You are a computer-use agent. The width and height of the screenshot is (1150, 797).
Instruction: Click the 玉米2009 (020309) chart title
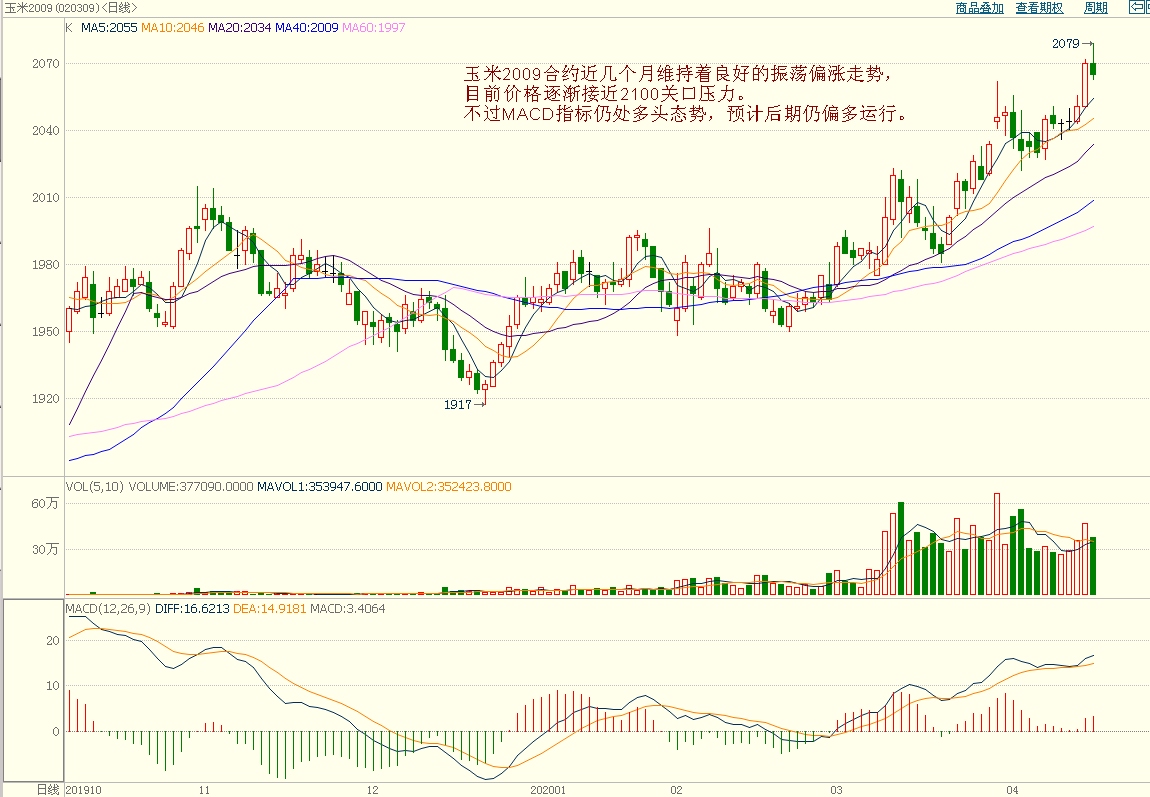coord(69,8)
